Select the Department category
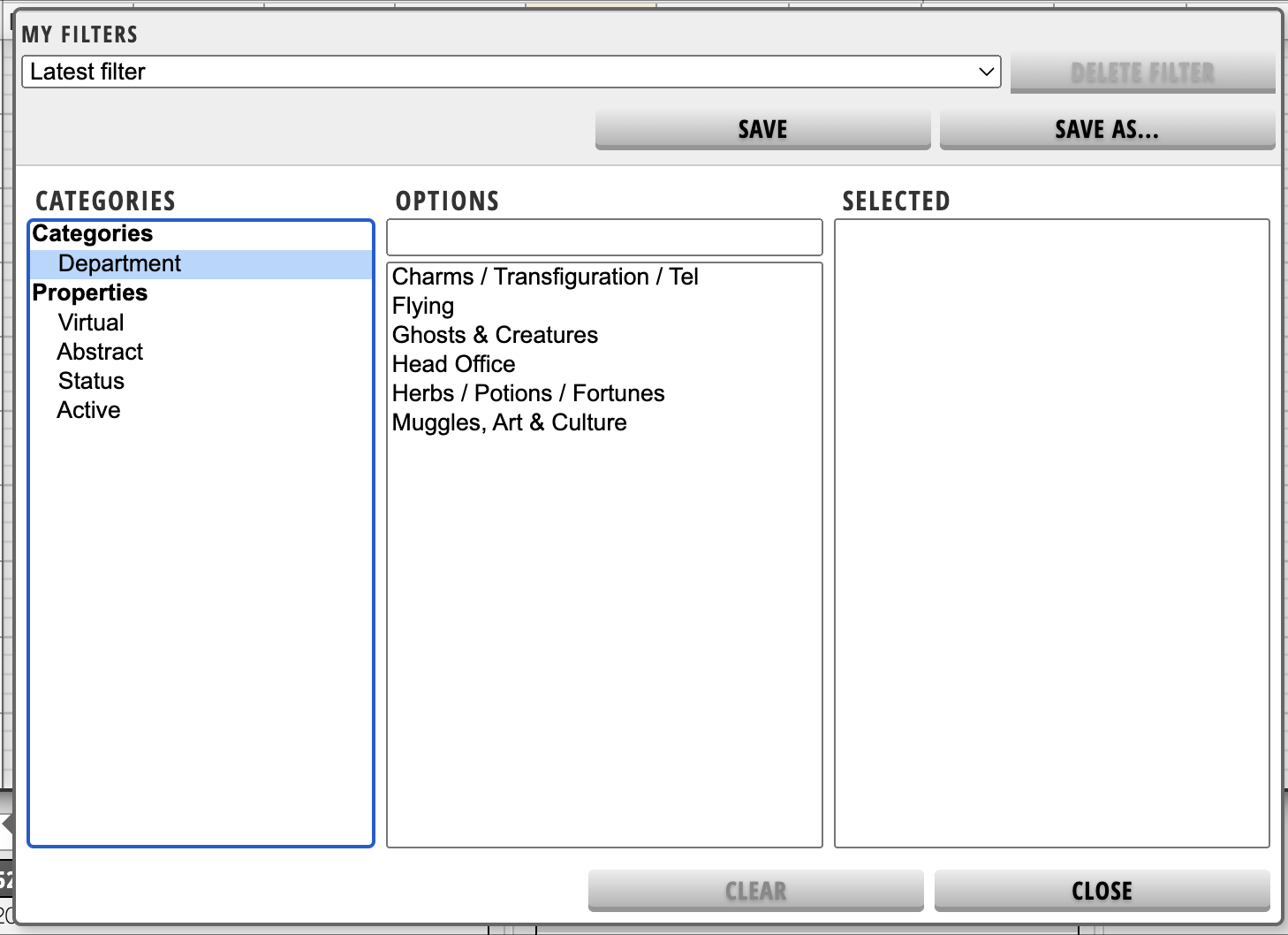 (201, 264)
